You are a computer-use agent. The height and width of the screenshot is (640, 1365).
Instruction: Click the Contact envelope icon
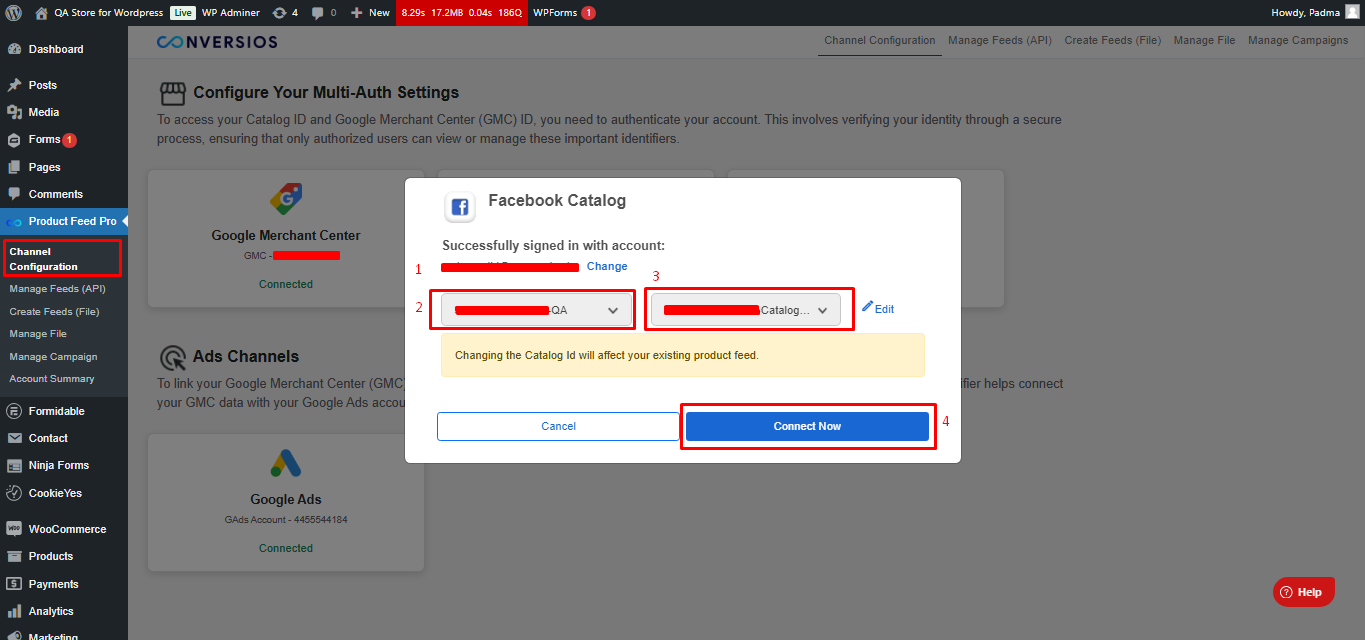[14, 438]
